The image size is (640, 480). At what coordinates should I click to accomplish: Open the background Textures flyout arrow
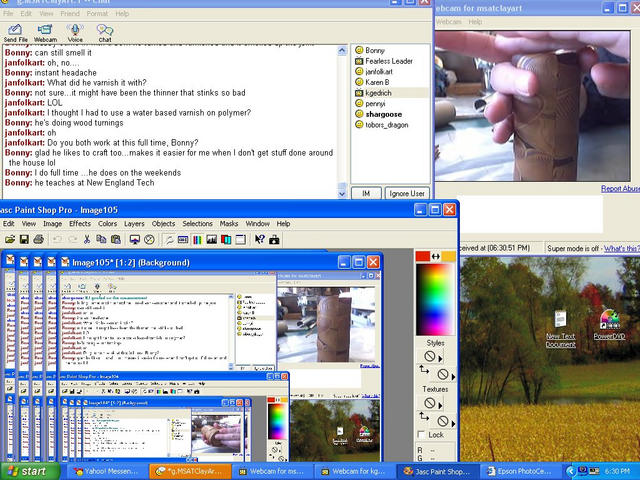click(x=454, y=423)
